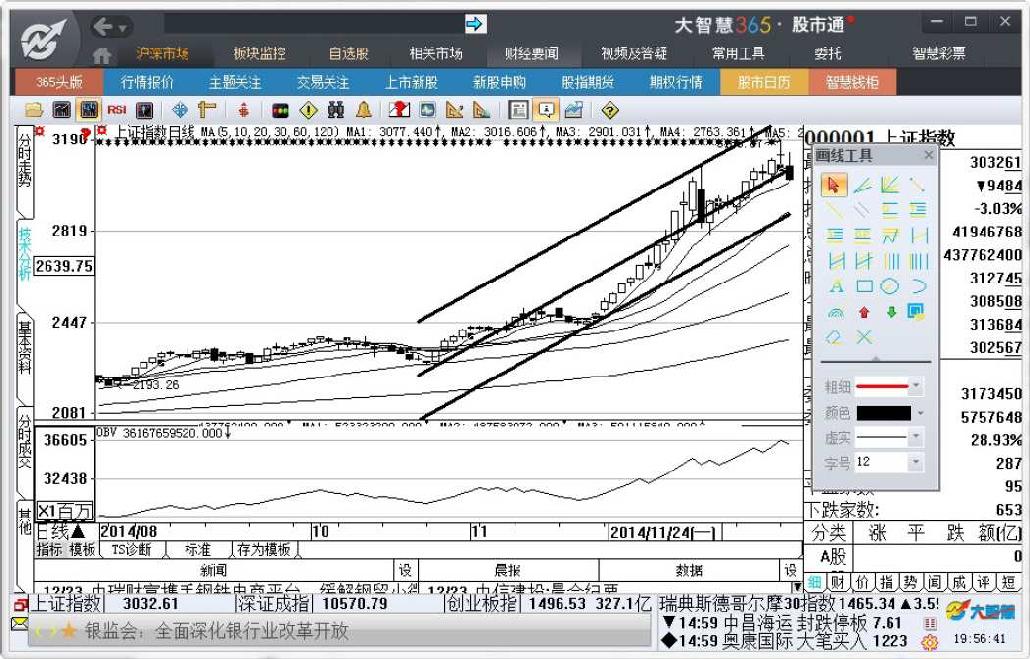Click the blue snowflake crosshair icon
This screenshot has height=659, width=1030.
(x=179, y=110)
